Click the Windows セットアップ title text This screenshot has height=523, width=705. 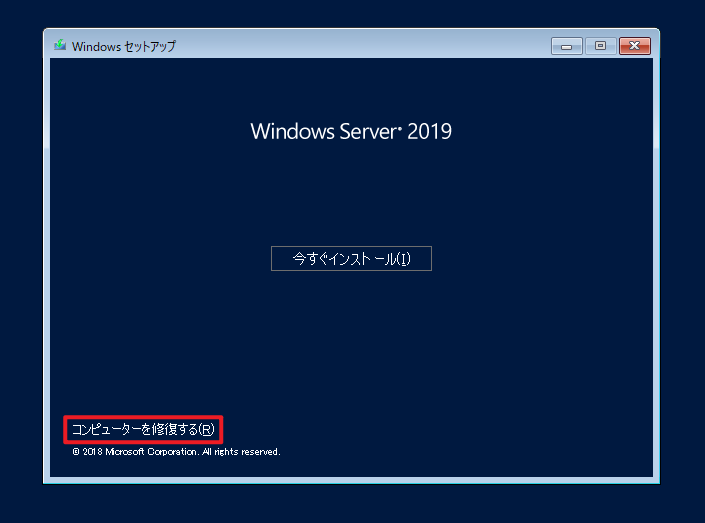124,46
